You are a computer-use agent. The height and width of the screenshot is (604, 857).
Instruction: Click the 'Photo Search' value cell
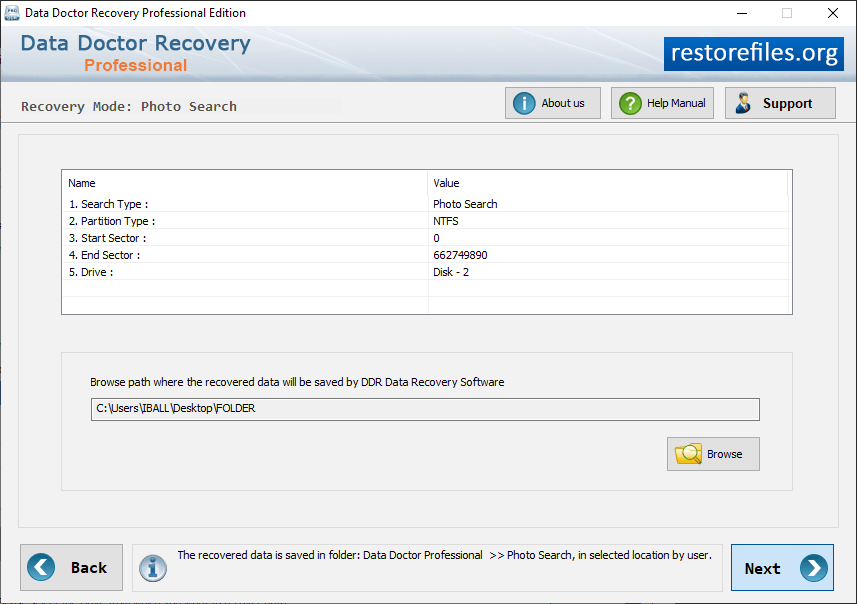465,204
